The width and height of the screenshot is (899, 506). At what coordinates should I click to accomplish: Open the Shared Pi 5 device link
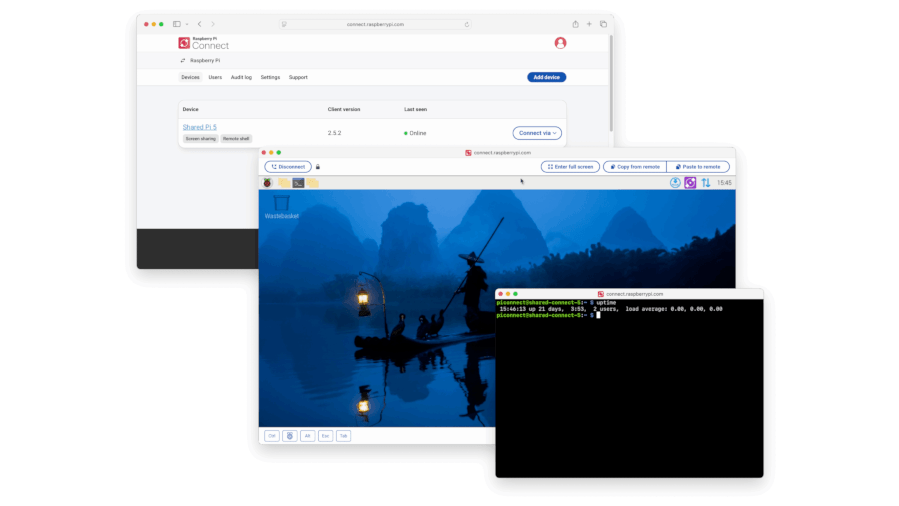click(199, 127)
